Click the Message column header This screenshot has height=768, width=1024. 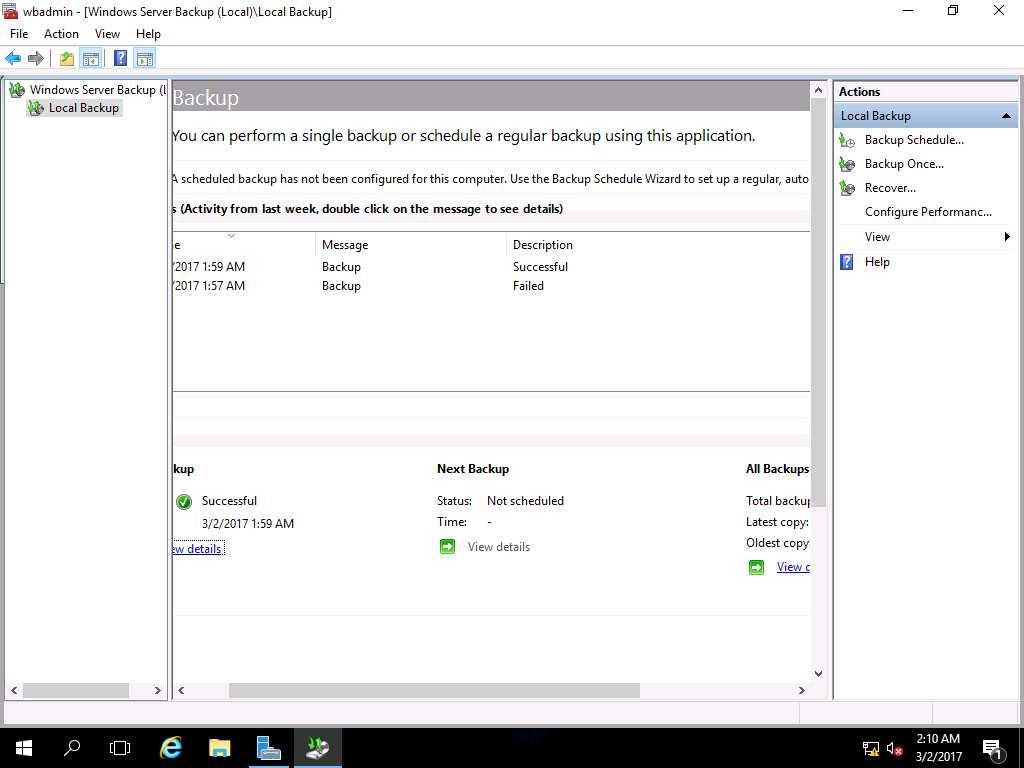point(411,245)
